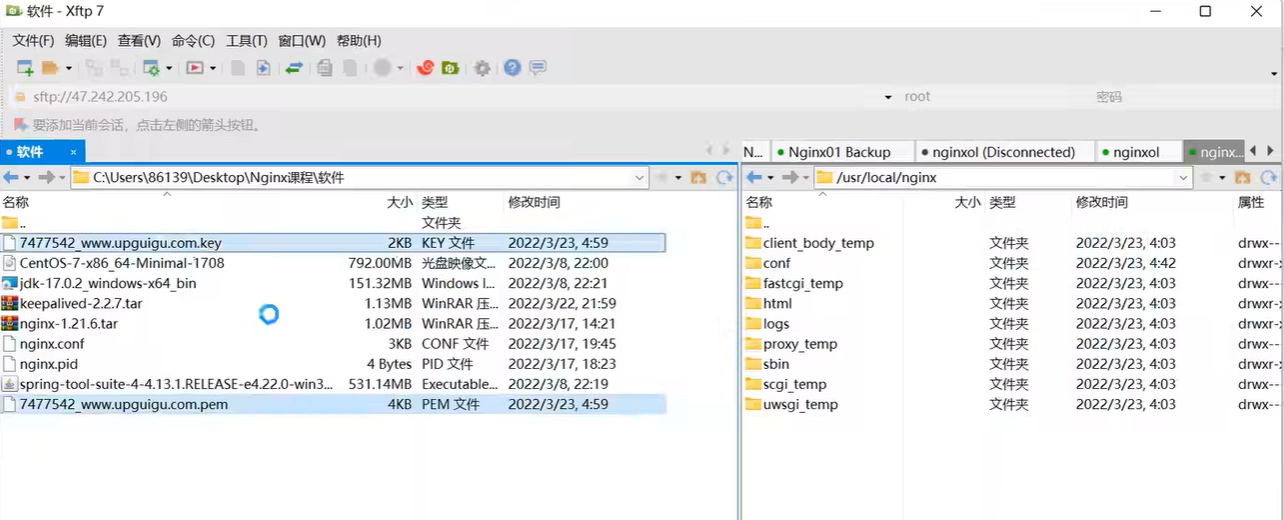Expand the /usr/local/nginx path dropdown

click(1184, 177)
